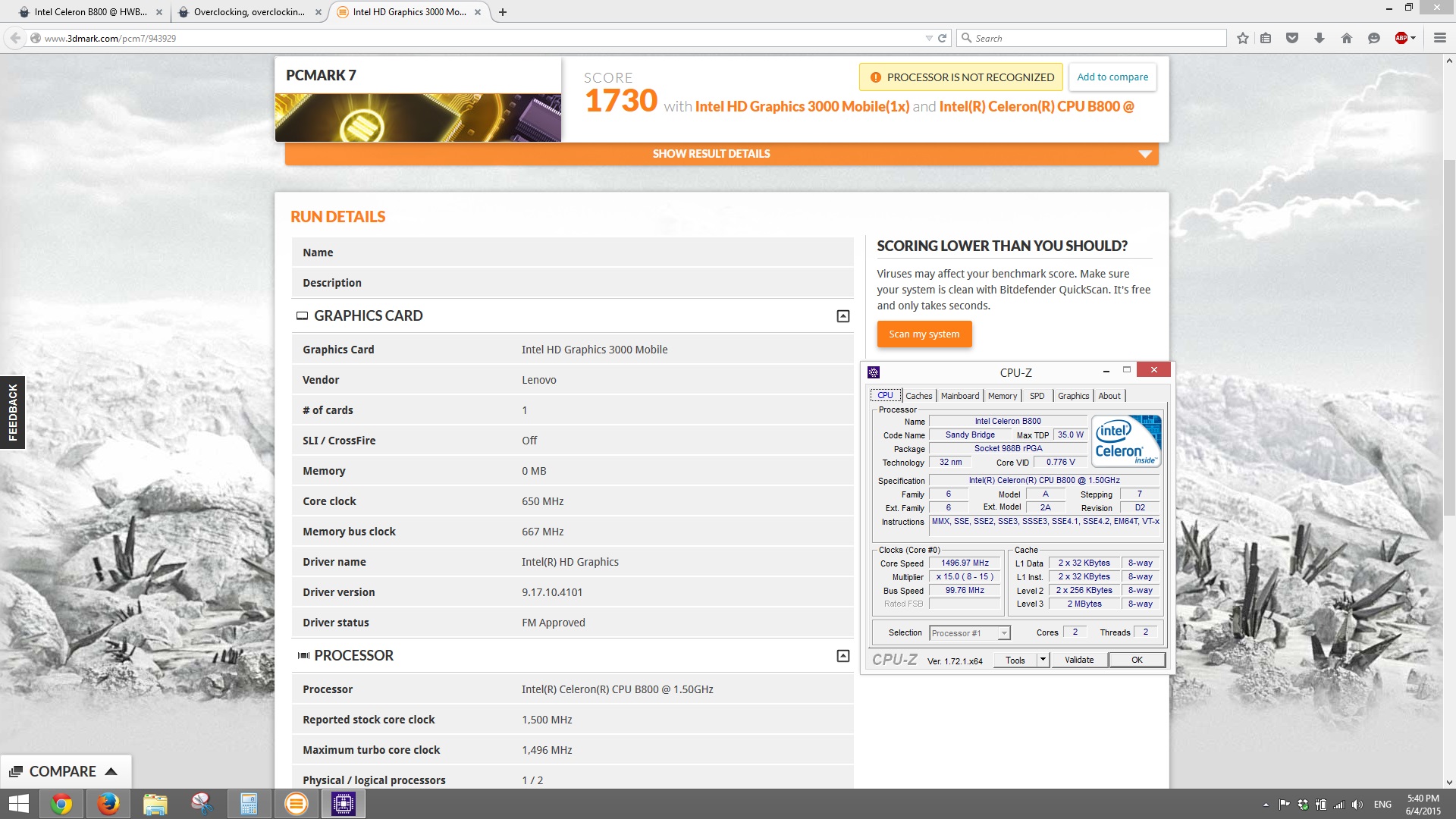Select CPU-Z Graphics tab
Viewport: 1456px width, 819px height.
(1073, 396)
